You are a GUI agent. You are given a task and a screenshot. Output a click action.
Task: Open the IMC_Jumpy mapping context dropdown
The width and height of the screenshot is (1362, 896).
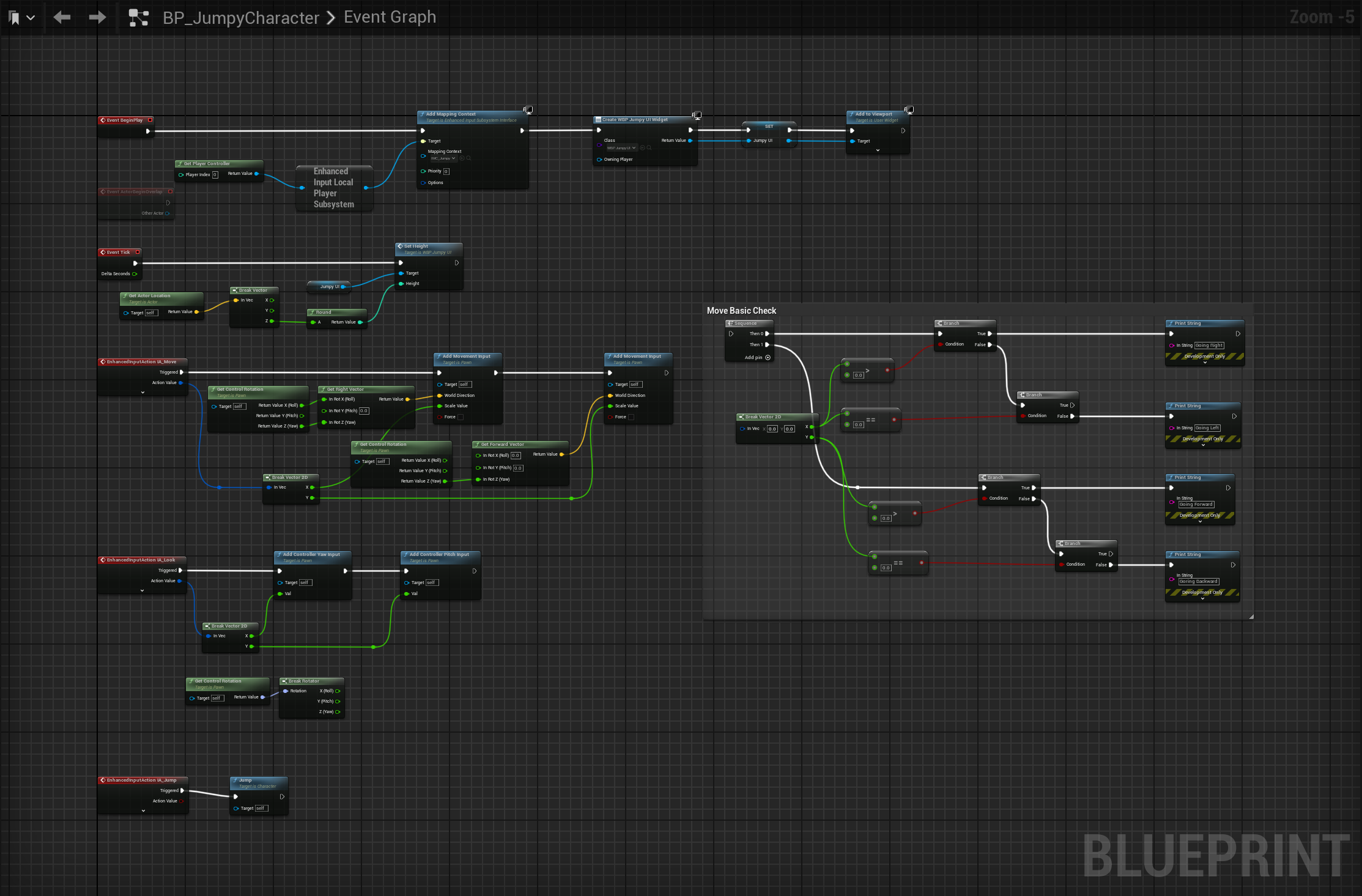tap(444, 158)
